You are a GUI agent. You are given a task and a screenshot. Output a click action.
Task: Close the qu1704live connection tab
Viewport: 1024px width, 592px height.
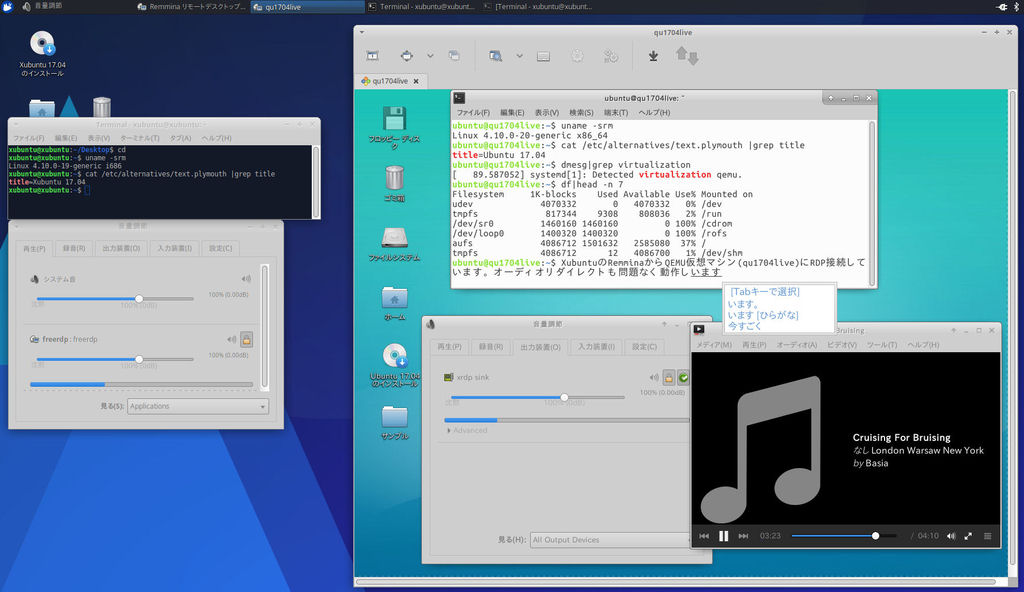[x=416, y=81]
